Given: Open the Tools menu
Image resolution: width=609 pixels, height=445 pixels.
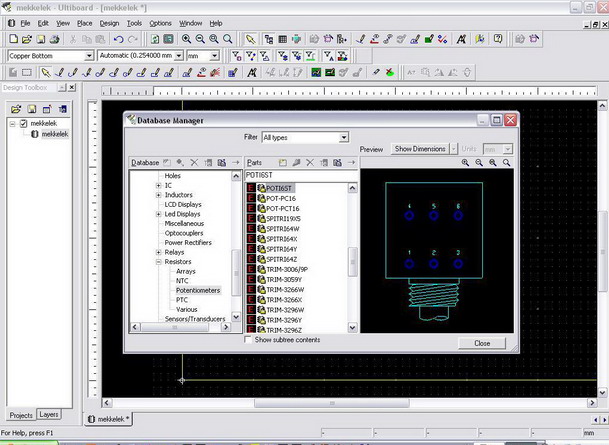Looking at the screenshot, I should (134, 23).
